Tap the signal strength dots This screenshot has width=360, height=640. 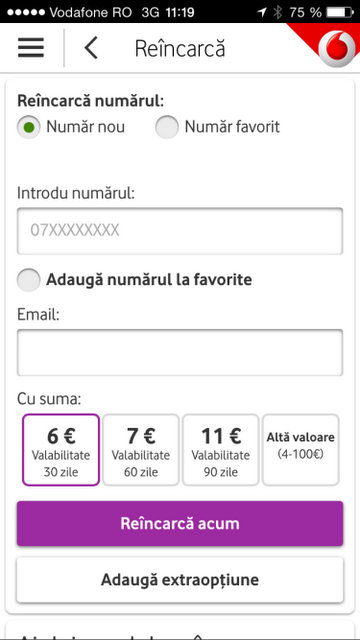pyautogui.click(x=26, y=13)
